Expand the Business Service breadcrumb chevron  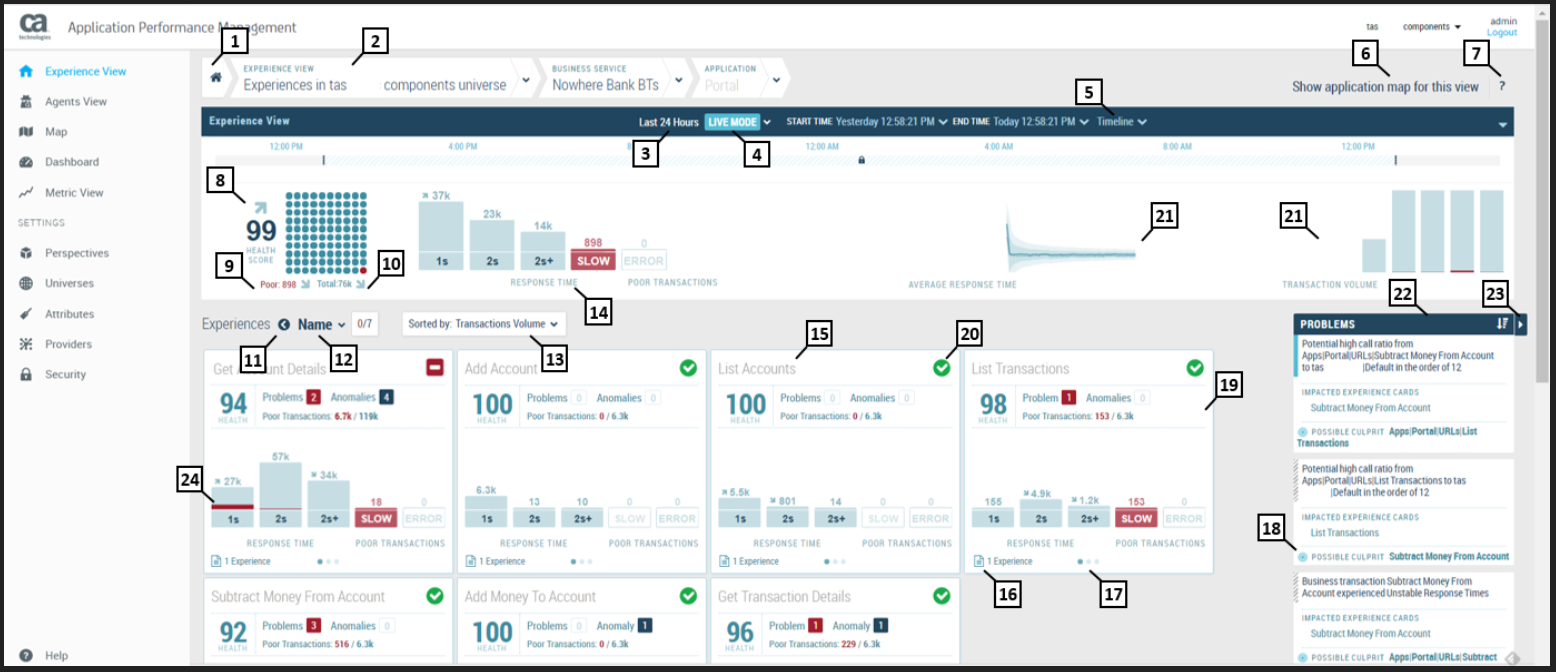(x=679, y=79)
